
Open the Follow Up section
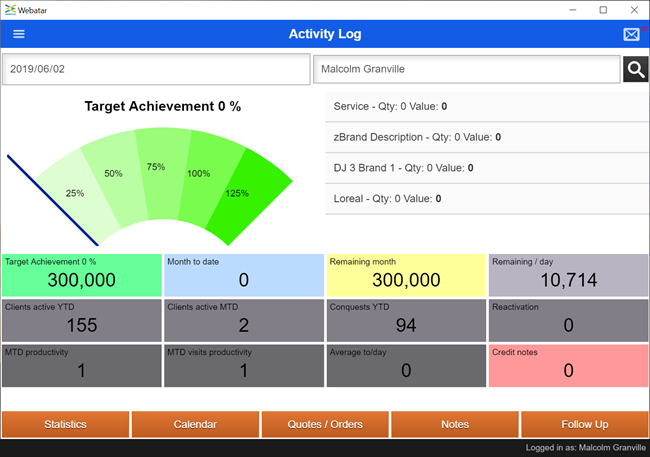point(584,424)
